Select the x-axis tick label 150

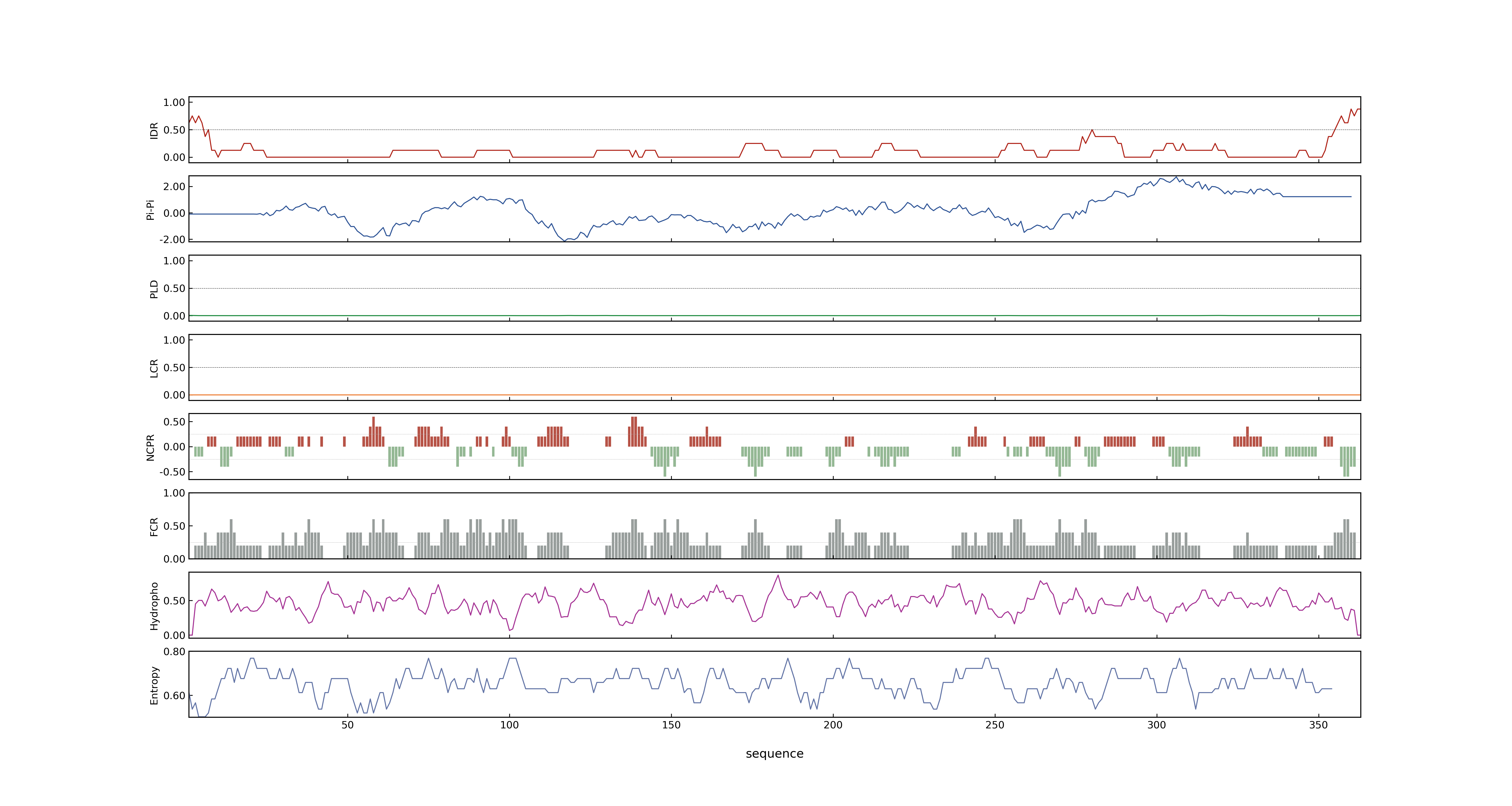point(672,725)
